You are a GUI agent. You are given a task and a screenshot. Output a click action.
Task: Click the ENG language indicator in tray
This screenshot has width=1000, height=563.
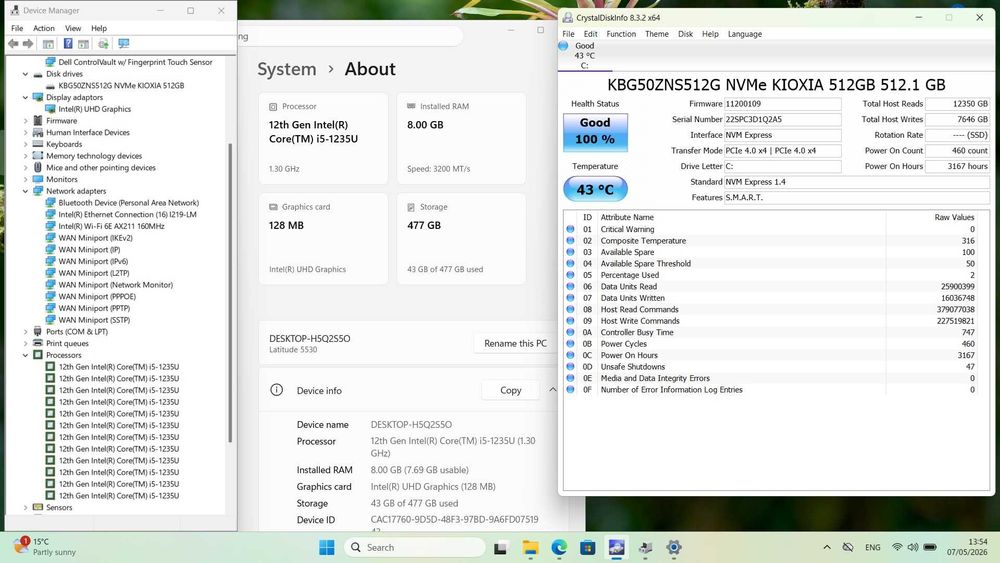pyautogui.click(x=872, y=547)
